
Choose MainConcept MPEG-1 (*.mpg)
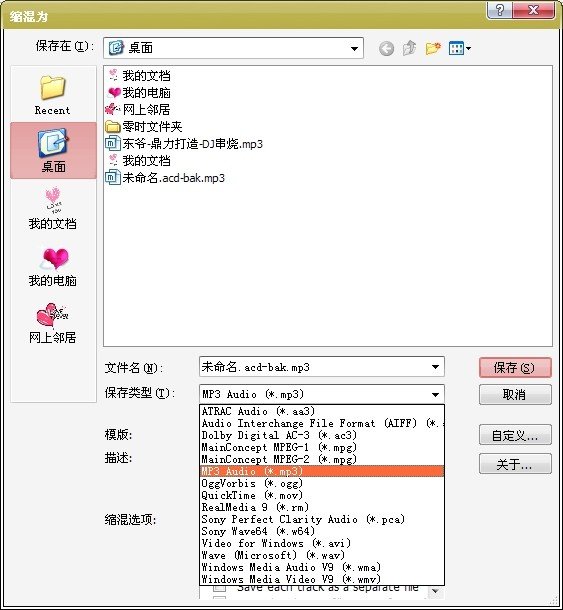point(322,447)
